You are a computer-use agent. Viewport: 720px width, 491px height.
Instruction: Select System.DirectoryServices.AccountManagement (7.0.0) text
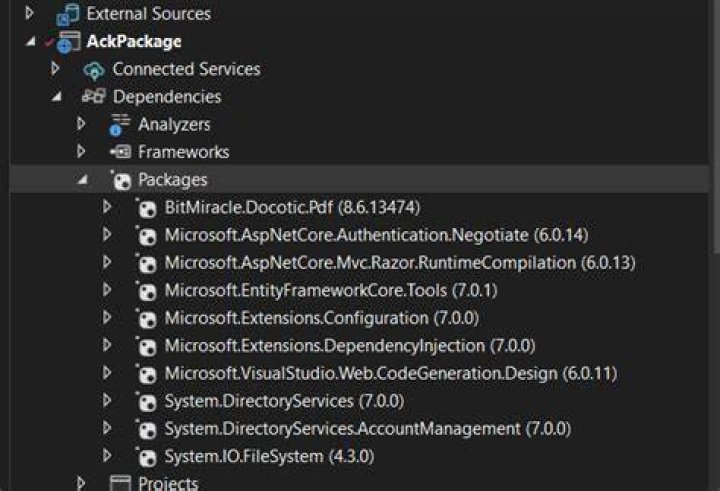click(368, 429)
